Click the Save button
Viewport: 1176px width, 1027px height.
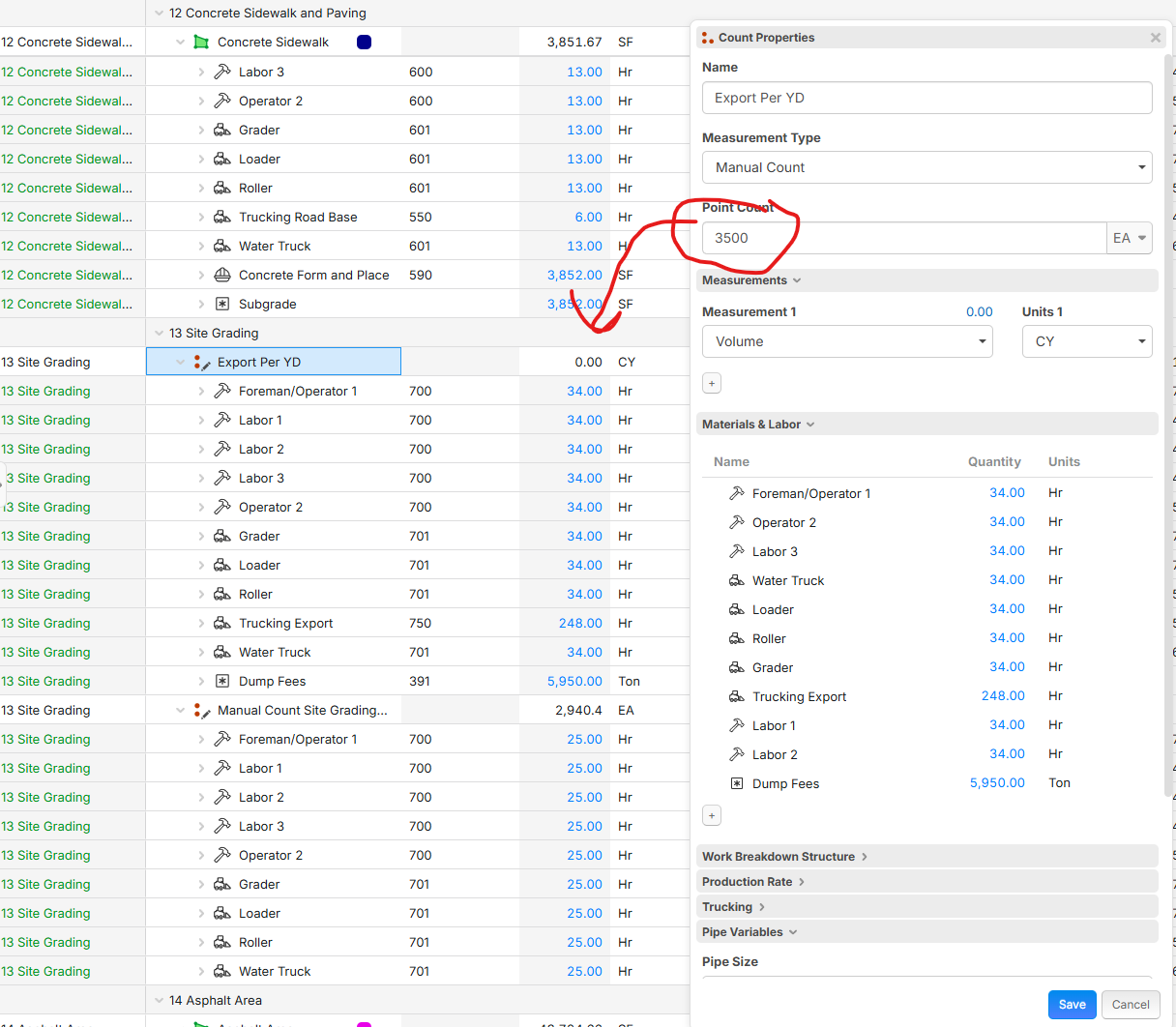pos(1072,1005)
